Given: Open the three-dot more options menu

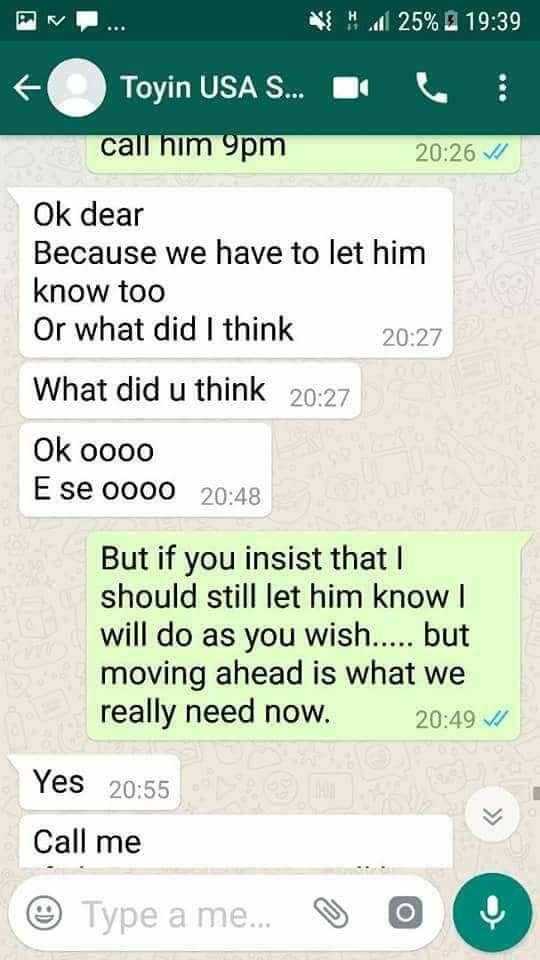Looking at the screenshot, I should pyautogui.click(x=502, y=88).
